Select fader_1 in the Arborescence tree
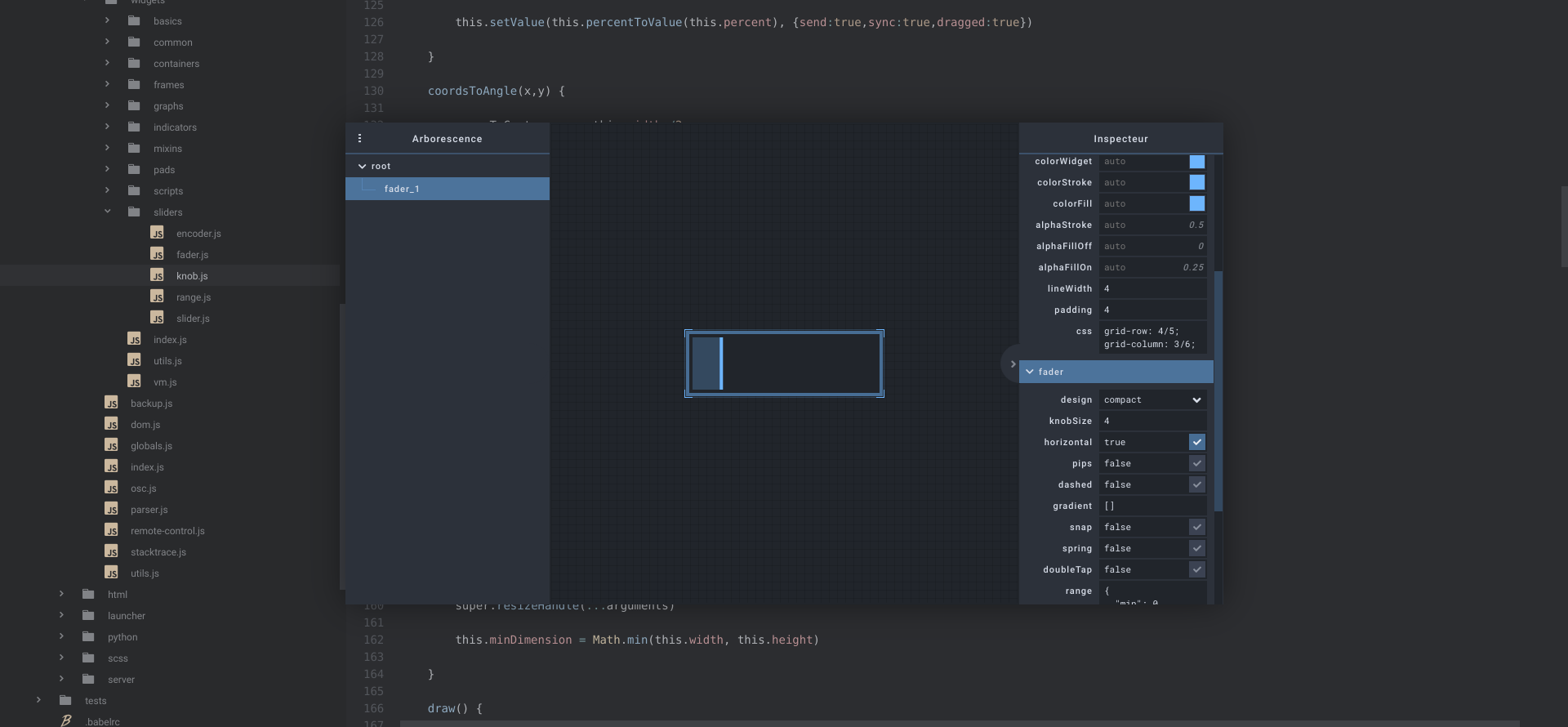1568x727 pixels. pyautogui.click(x=402, y=189)
